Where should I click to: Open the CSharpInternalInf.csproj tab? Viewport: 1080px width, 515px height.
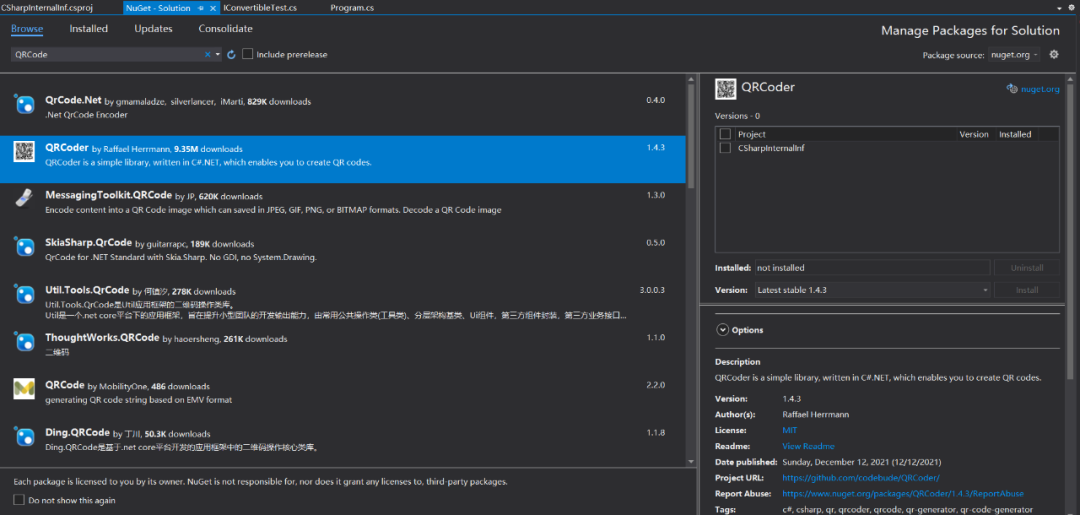[x=47, y=8]
